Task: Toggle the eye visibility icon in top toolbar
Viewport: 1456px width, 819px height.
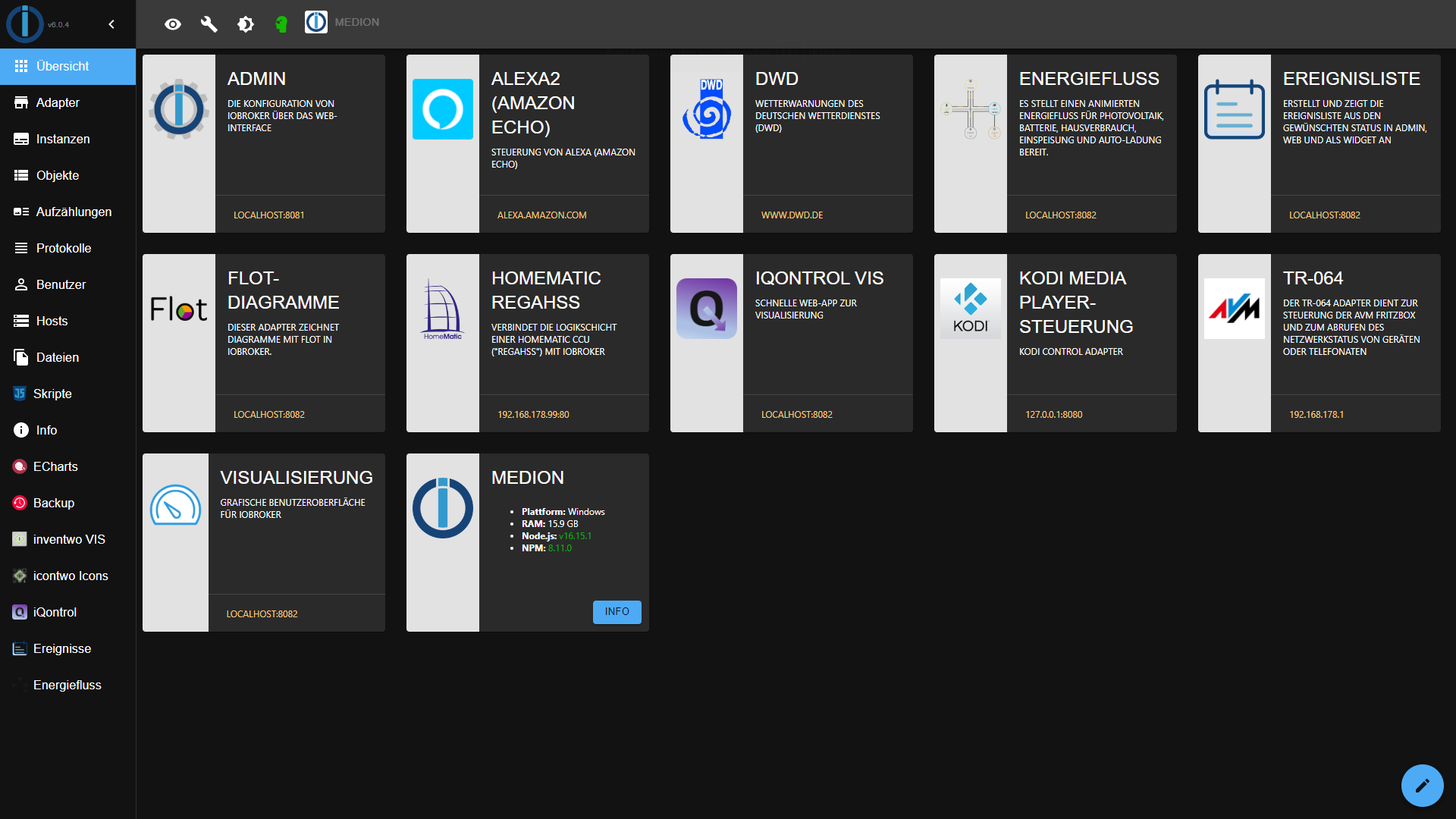Action: pyautogui.click(x=173, y=24)
